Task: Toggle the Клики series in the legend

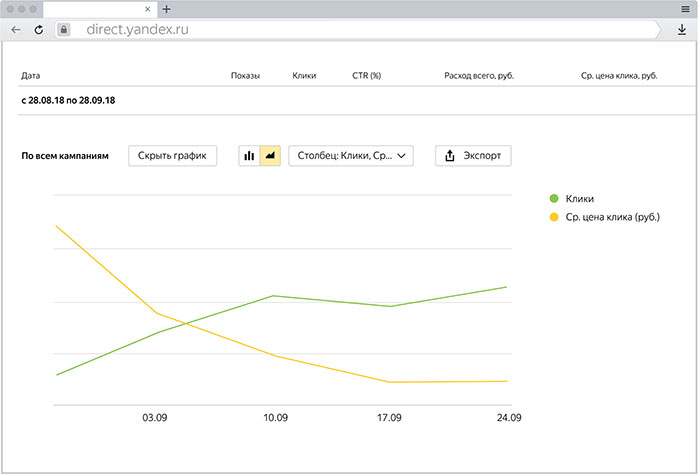Action: point(579,199)
